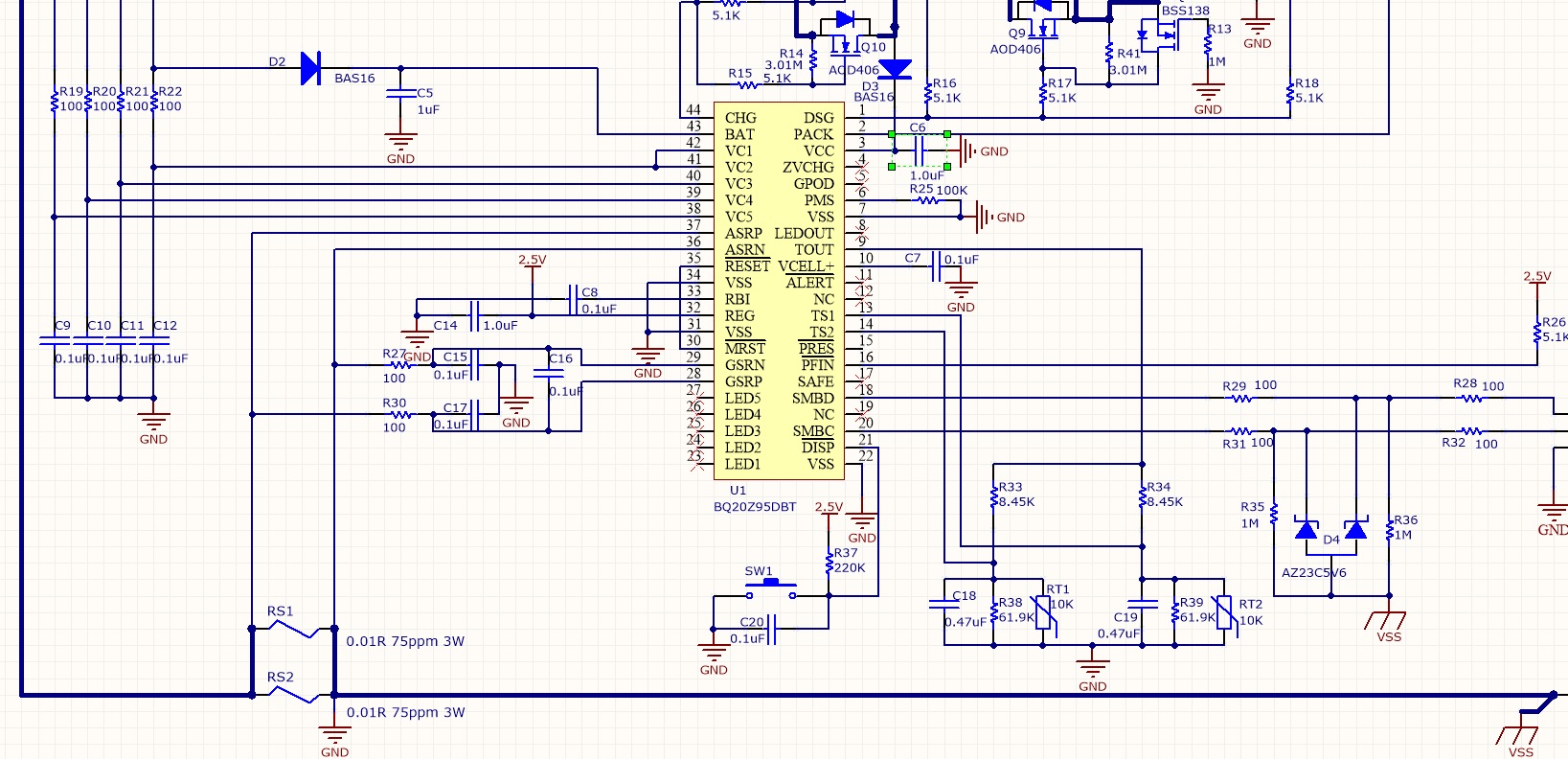Select the LEDOUT pin name on U1
Image resolution: width=1568 pixels, height=760 pixels.
(804, 233)
